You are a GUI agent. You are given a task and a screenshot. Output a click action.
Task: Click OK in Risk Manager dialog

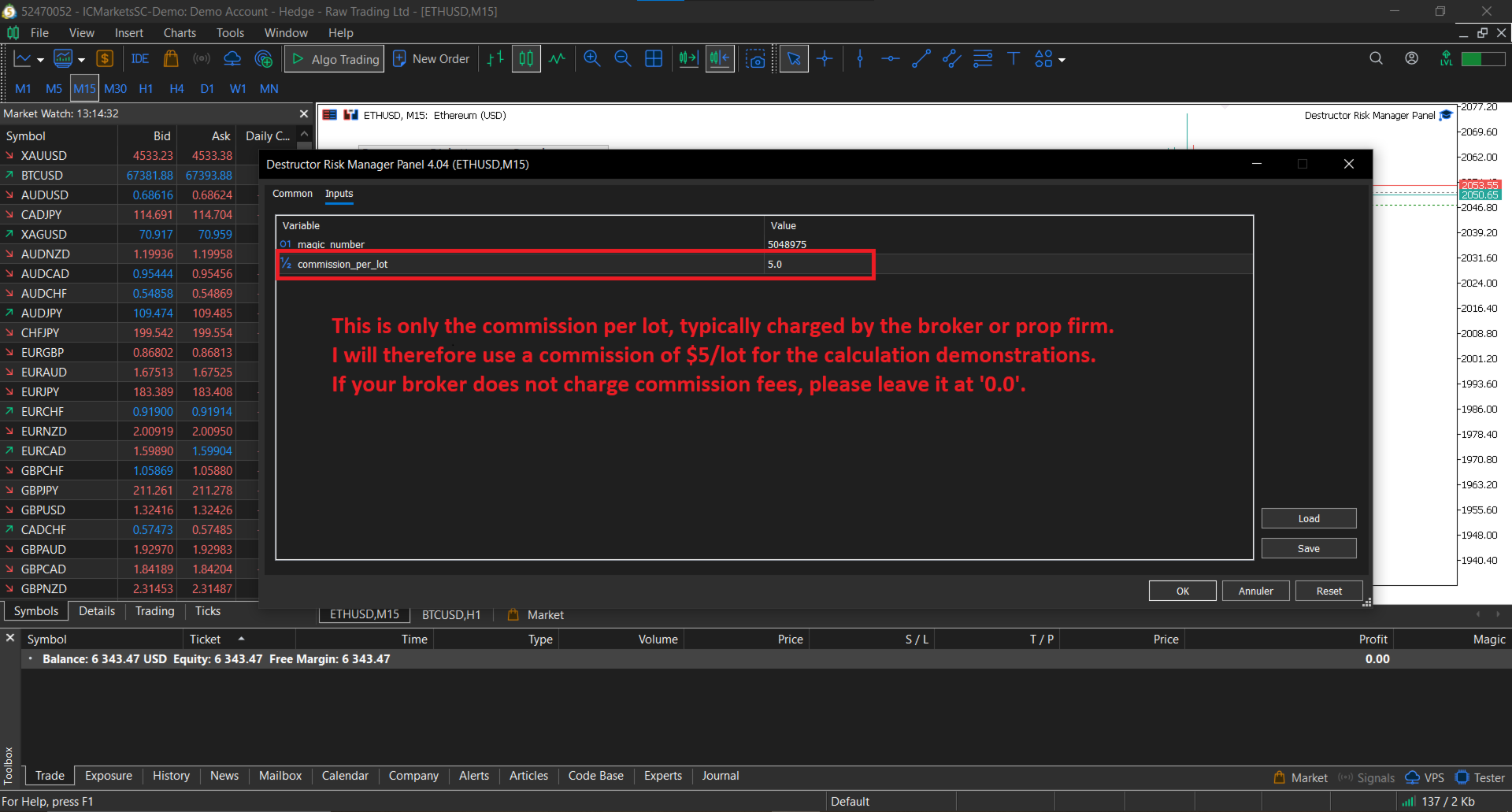point(1182,591)
